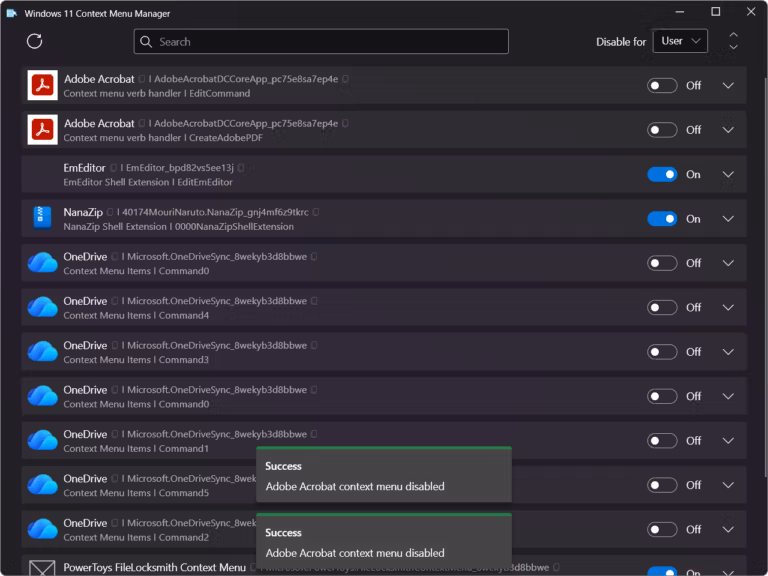The height and width of the screenshot is (576, 768).
Task: Click the Adobe Acrobat icon for EditCommand
Action: tap(43, 85)
